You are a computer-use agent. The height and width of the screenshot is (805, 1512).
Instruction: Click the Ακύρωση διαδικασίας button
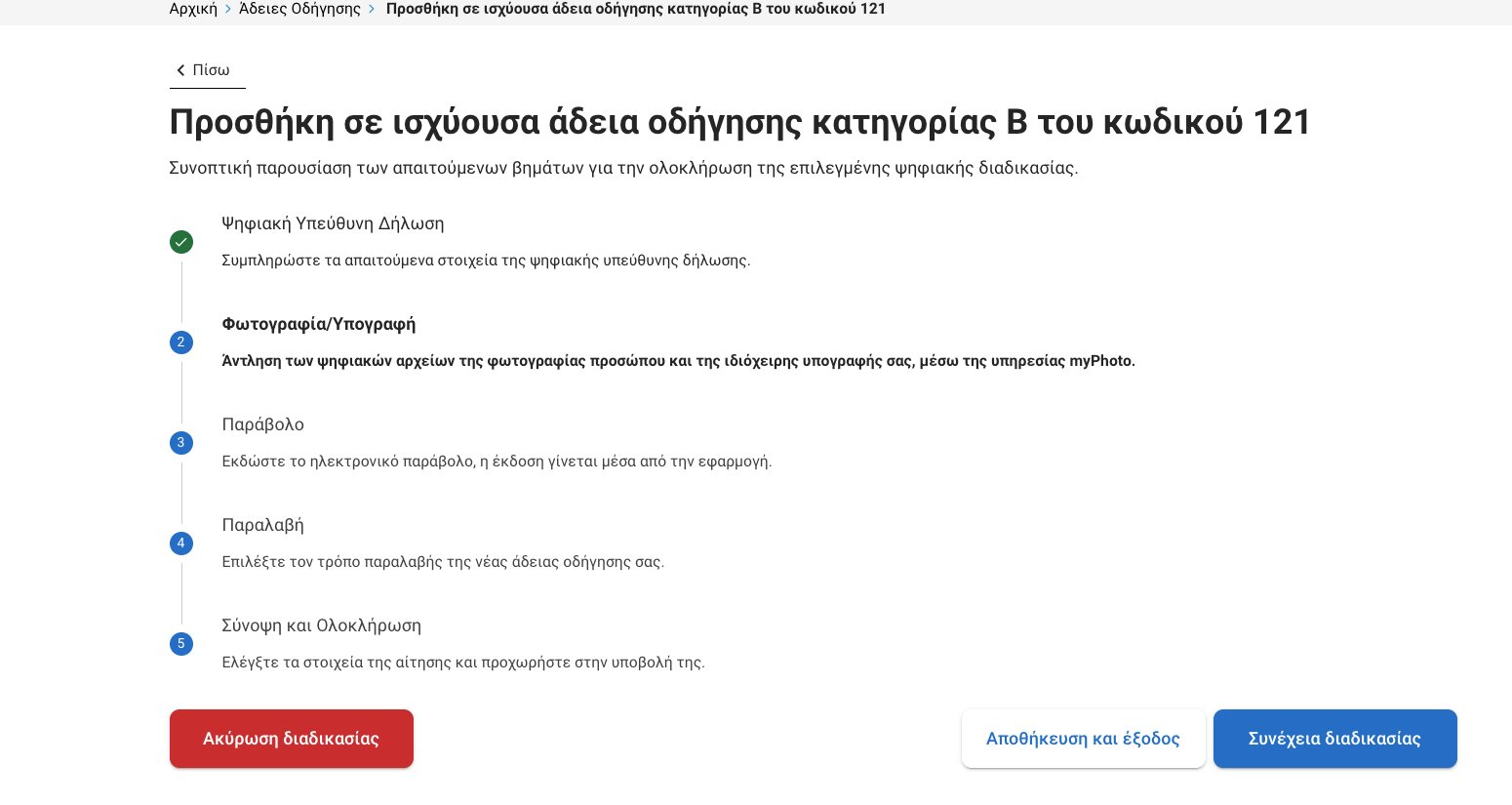pos(291,739)
